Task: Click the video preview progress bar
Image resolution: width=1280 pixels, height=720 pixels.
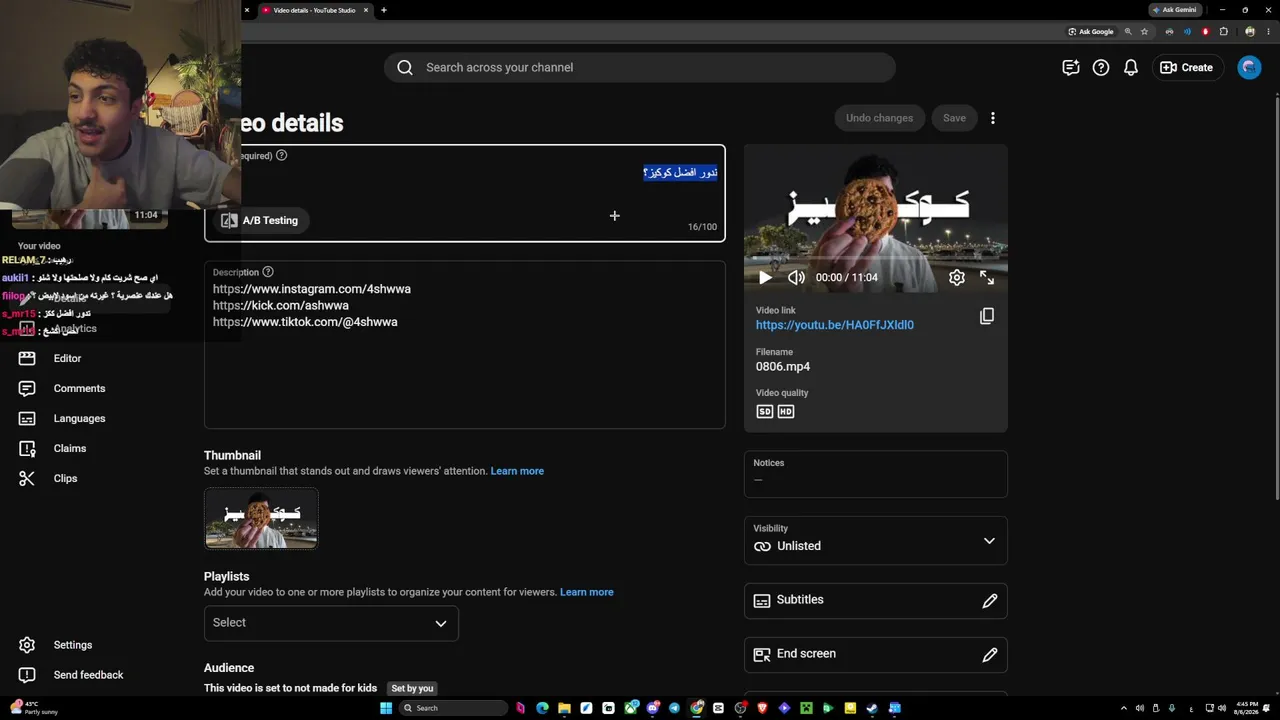Action: point(875,259)
